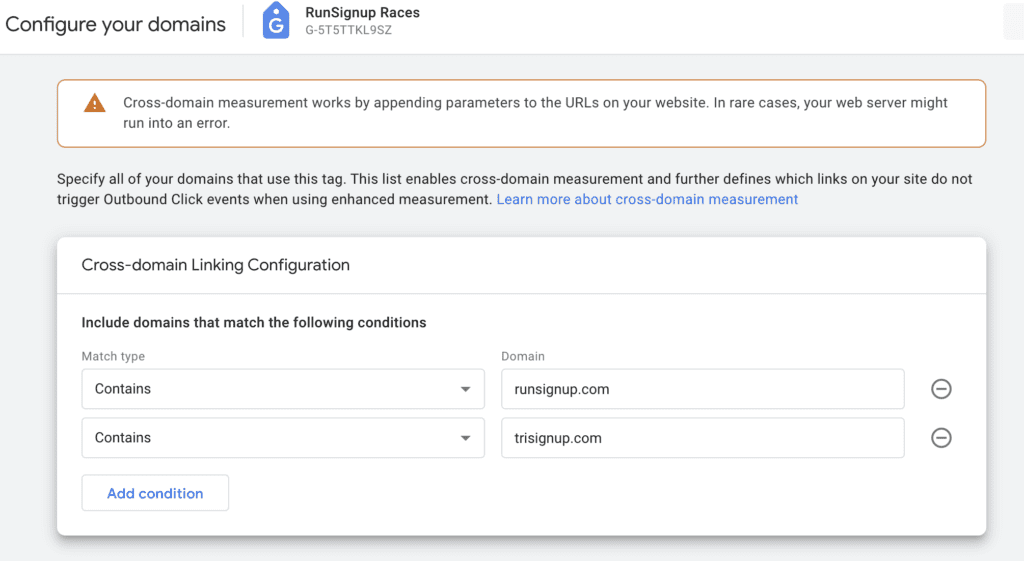
Task: Click the Cross-domain Linking Configuration header
Action: [216, 265]
